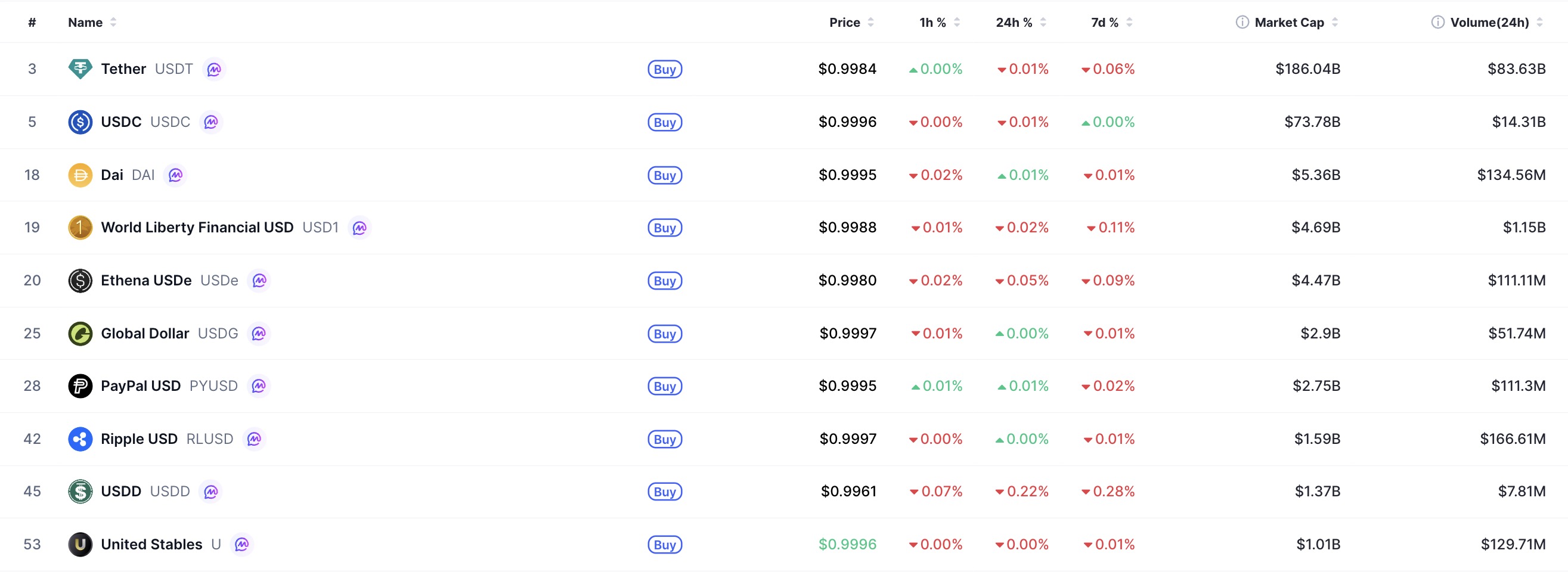The height and width of the screenshot is (572, 1568).
Task: Open the United Stables name link
Action: click(x=151, y=544)
